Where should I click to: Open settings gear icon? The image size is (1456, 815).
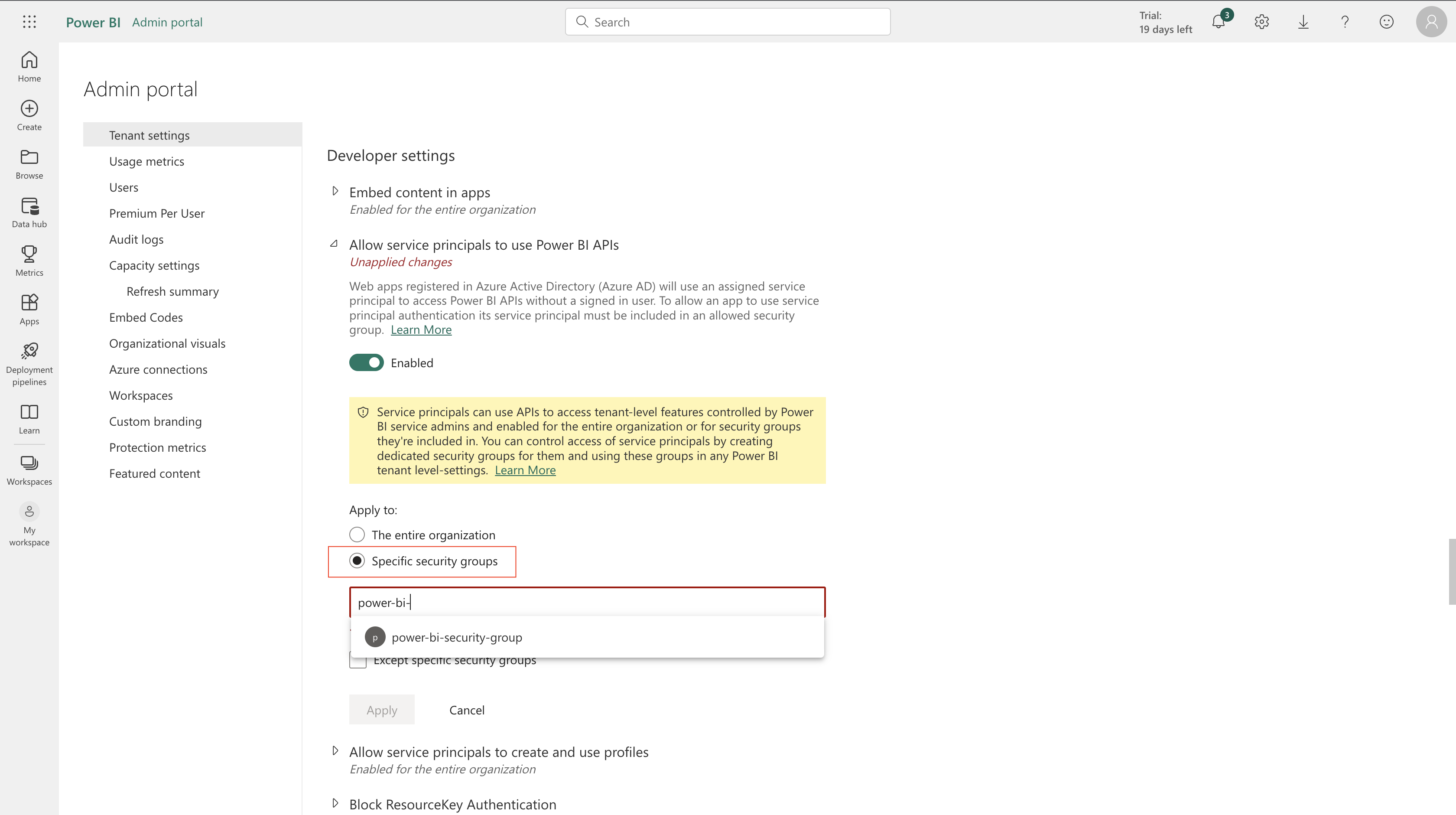tap(1261, 22)
